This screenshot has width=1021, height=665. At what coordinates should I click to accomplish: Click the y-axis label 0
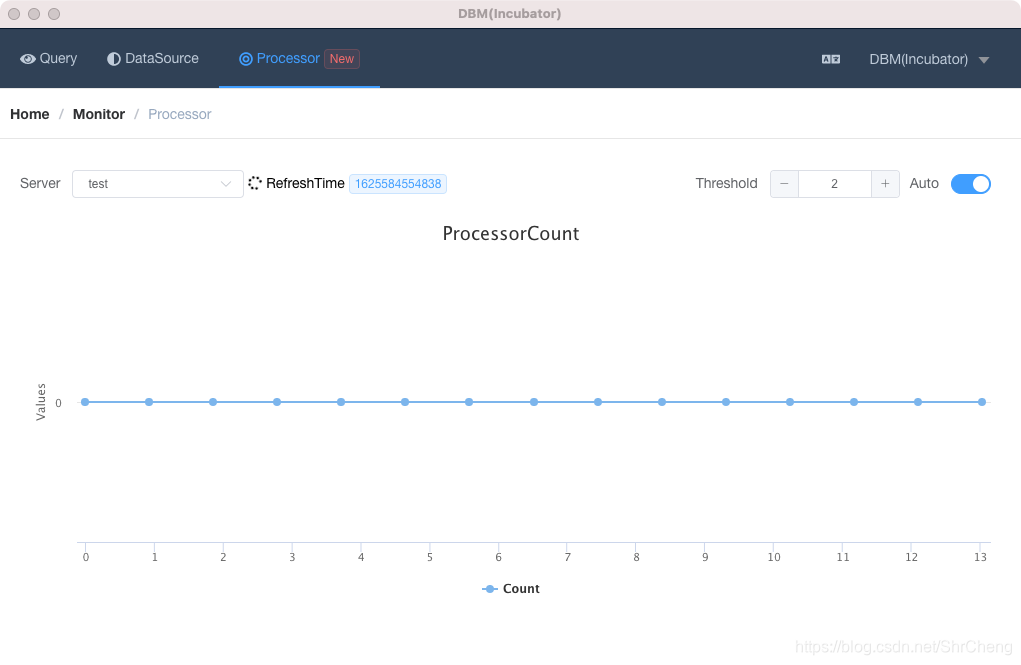coord(58,403)
